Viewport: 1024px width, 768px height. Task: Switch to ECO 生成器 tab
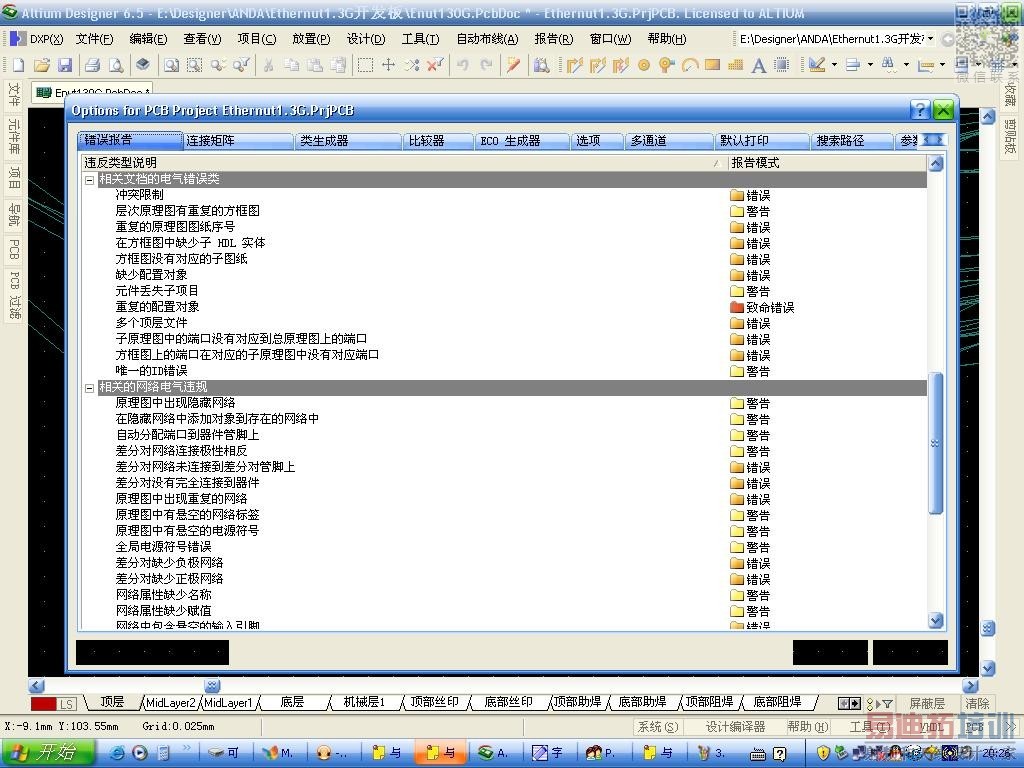(521, 140)
